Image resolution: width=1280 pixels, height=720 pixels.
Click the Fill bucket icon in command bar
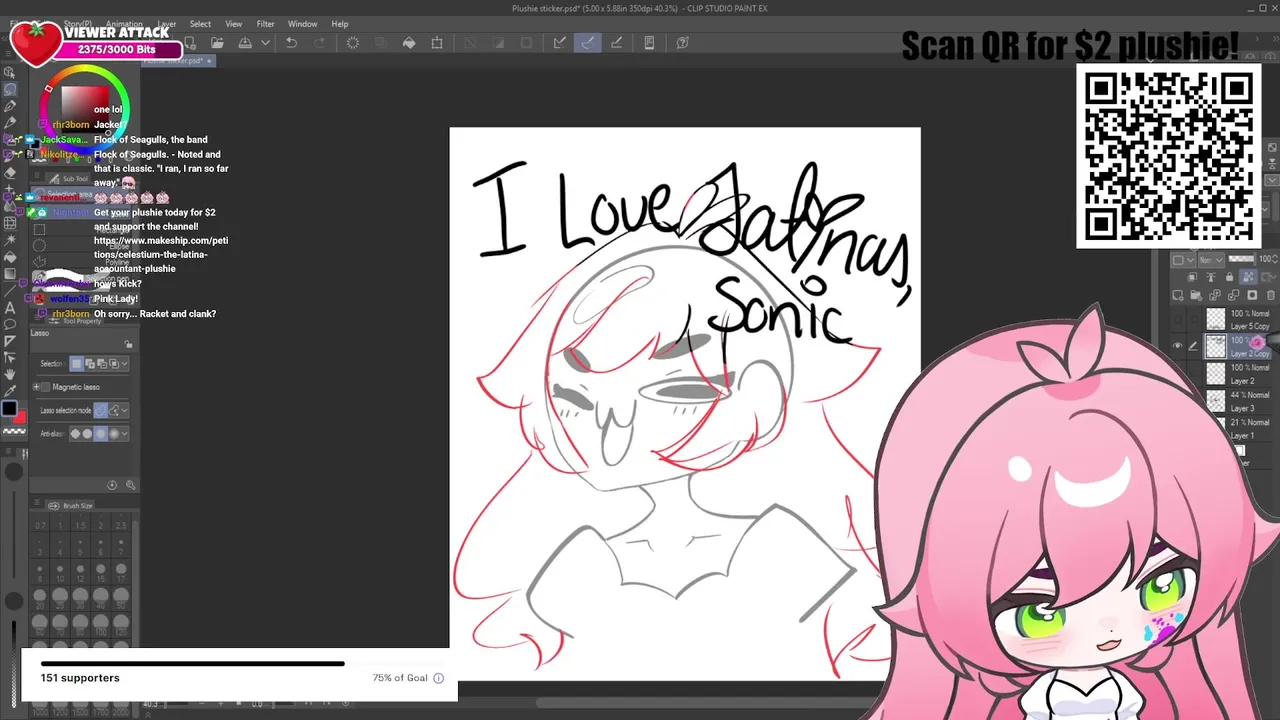pos(409,42)
